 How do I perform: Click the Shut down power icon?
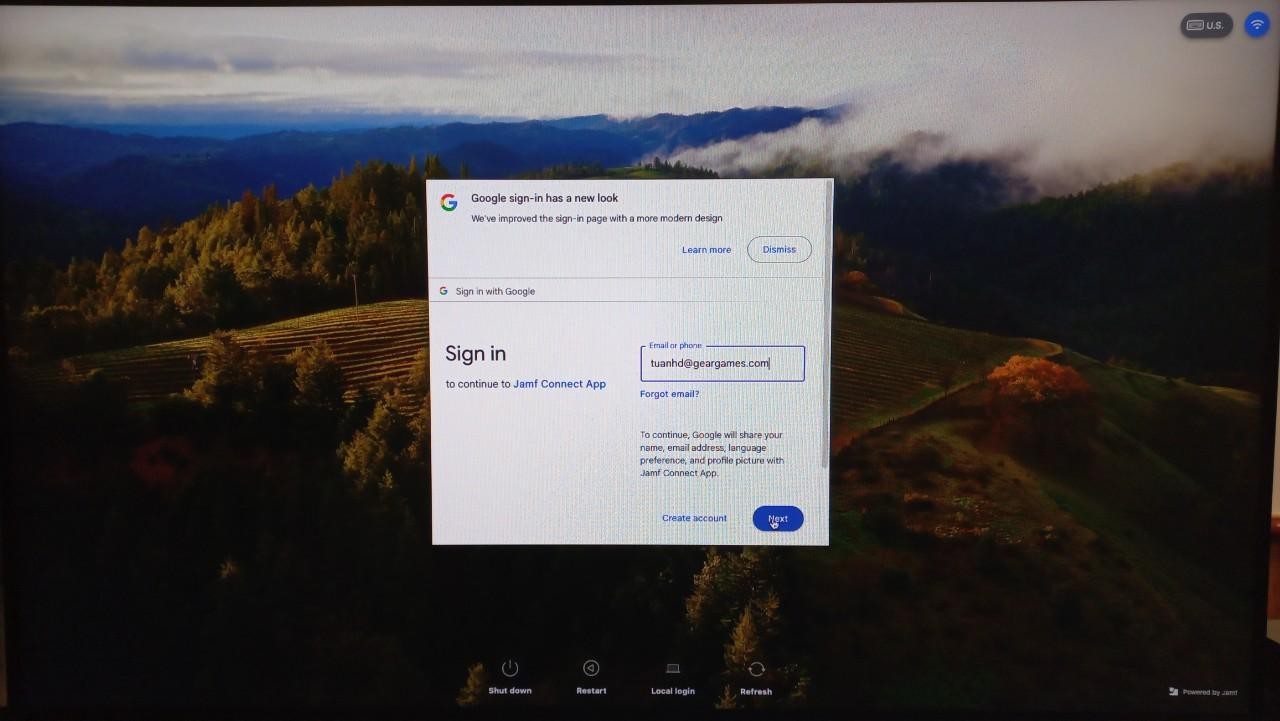(509, 669)
